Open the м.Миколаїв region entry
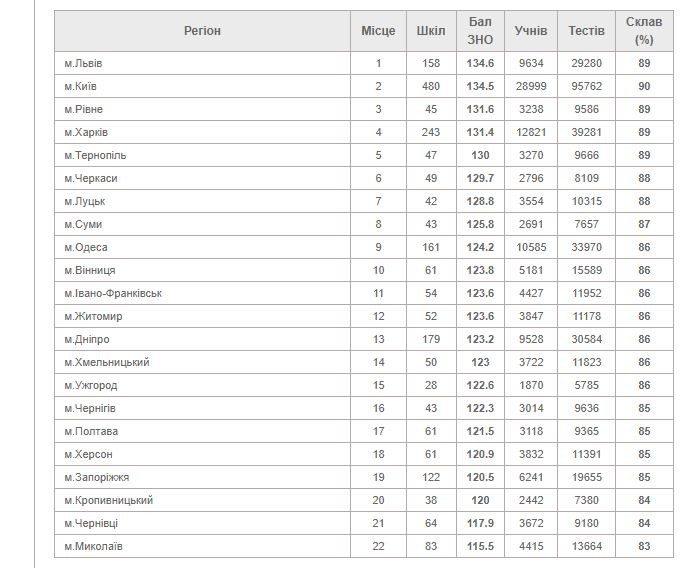691x568 pixels. [x=94, y=546]
